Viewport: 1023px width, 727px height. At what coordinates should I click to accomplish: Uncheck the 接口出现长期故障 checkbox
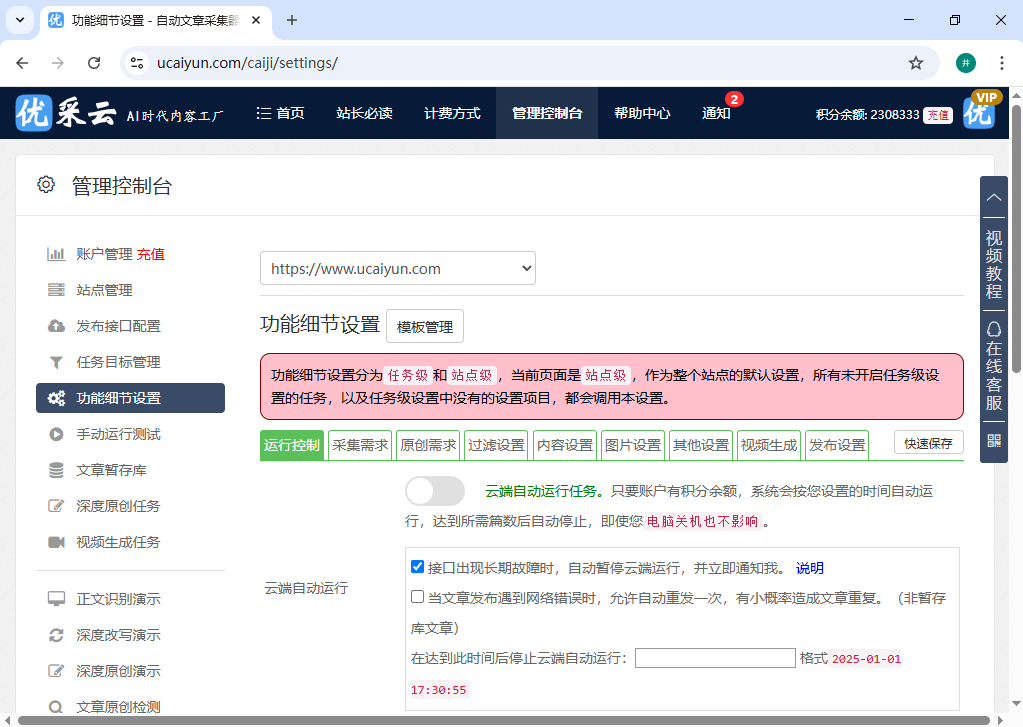tap(417, 566)
